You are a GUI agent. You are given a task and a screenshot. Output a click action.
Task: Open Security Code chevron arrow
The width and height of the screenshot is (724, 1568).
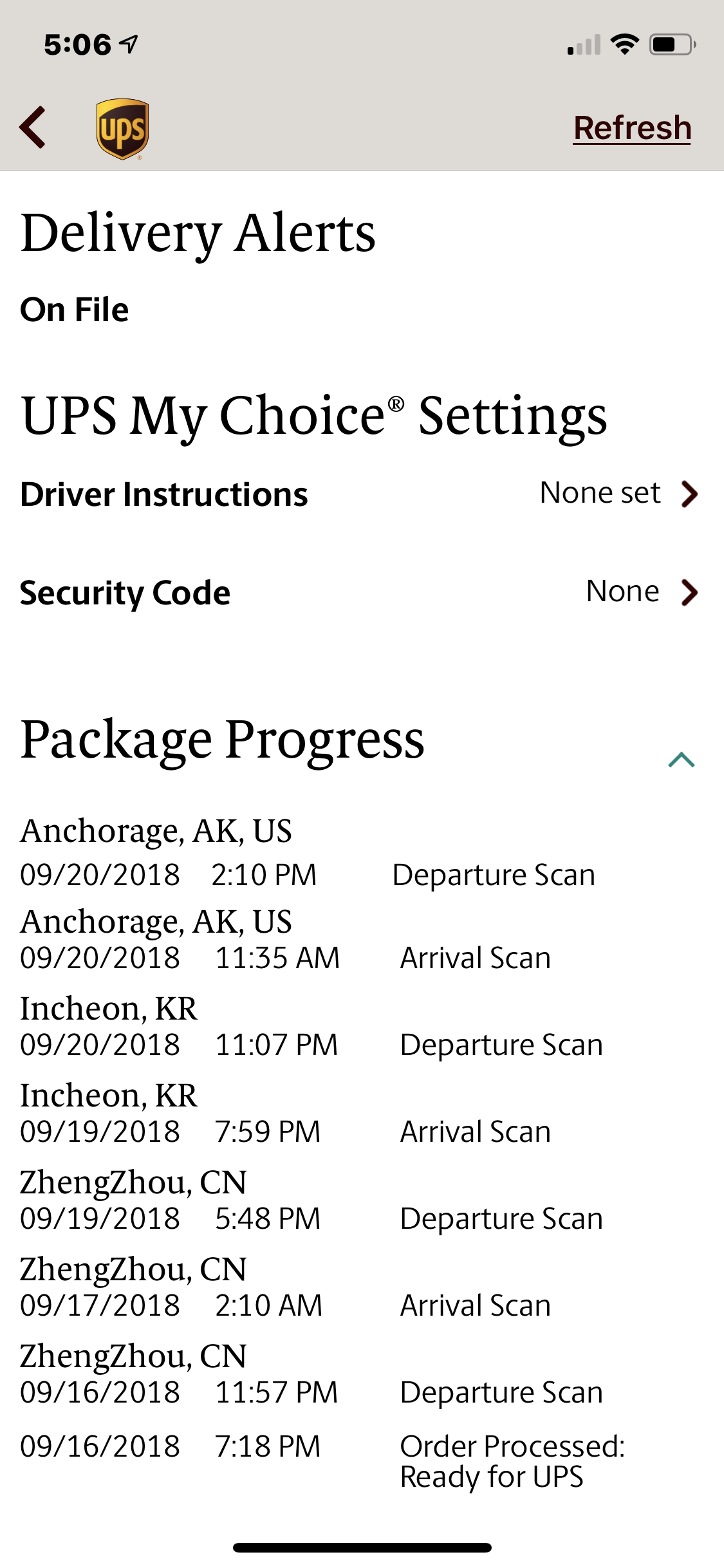point(690,593)
